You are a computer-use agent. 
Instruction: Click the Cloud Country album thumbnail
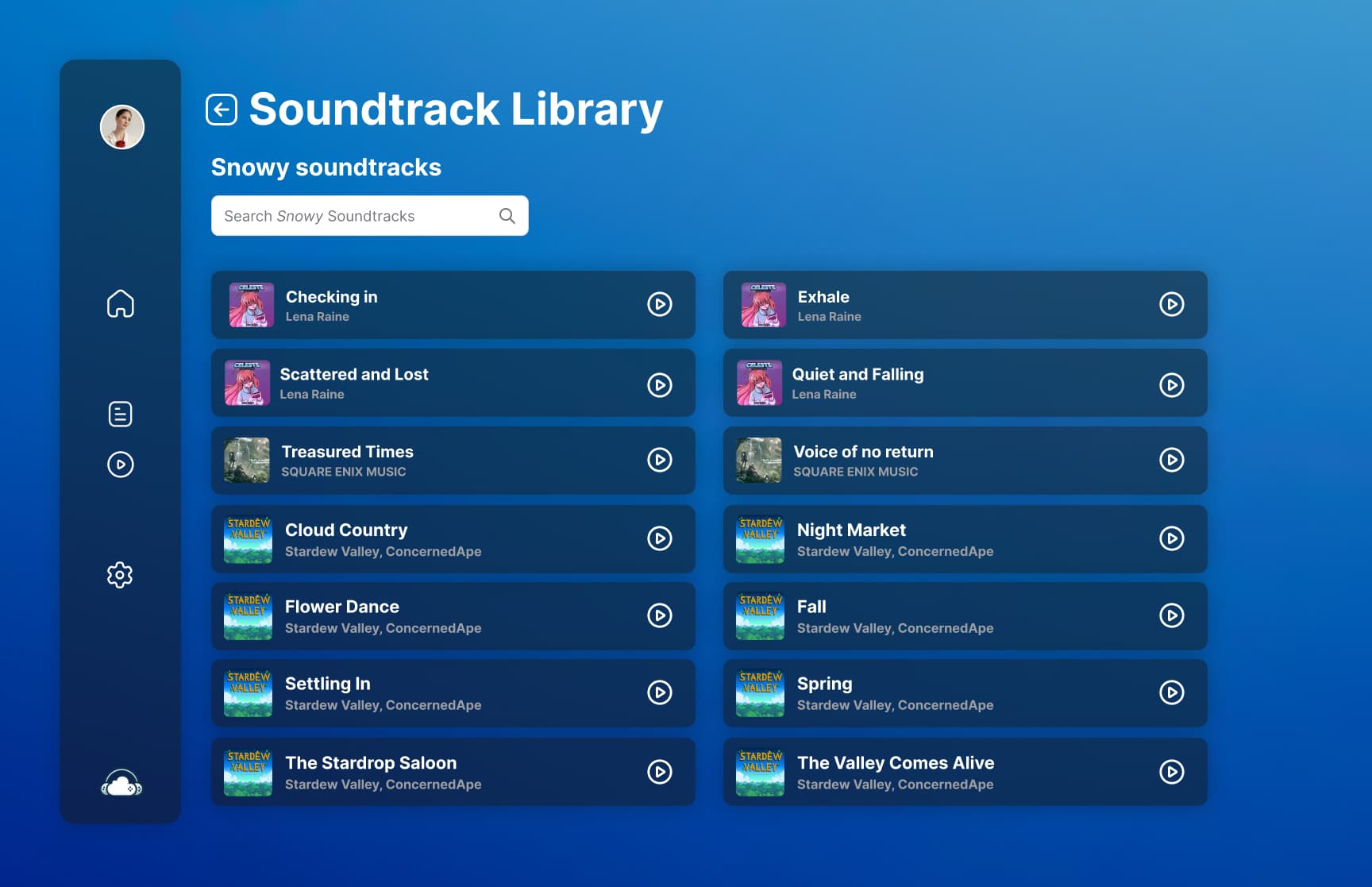click(x=248, y=539)
